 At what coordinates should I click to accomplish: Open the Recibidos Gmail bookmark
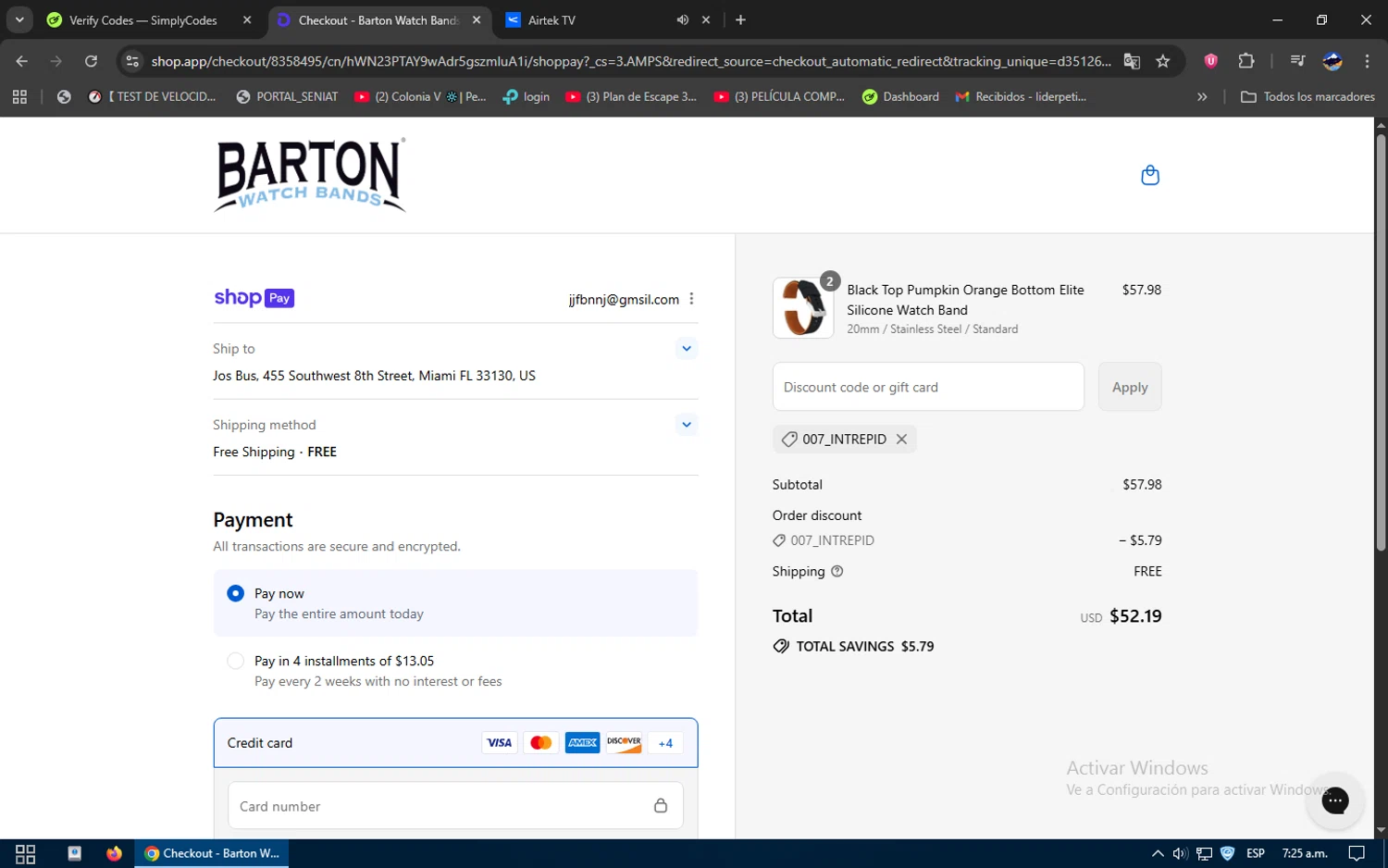point(1021,96)
